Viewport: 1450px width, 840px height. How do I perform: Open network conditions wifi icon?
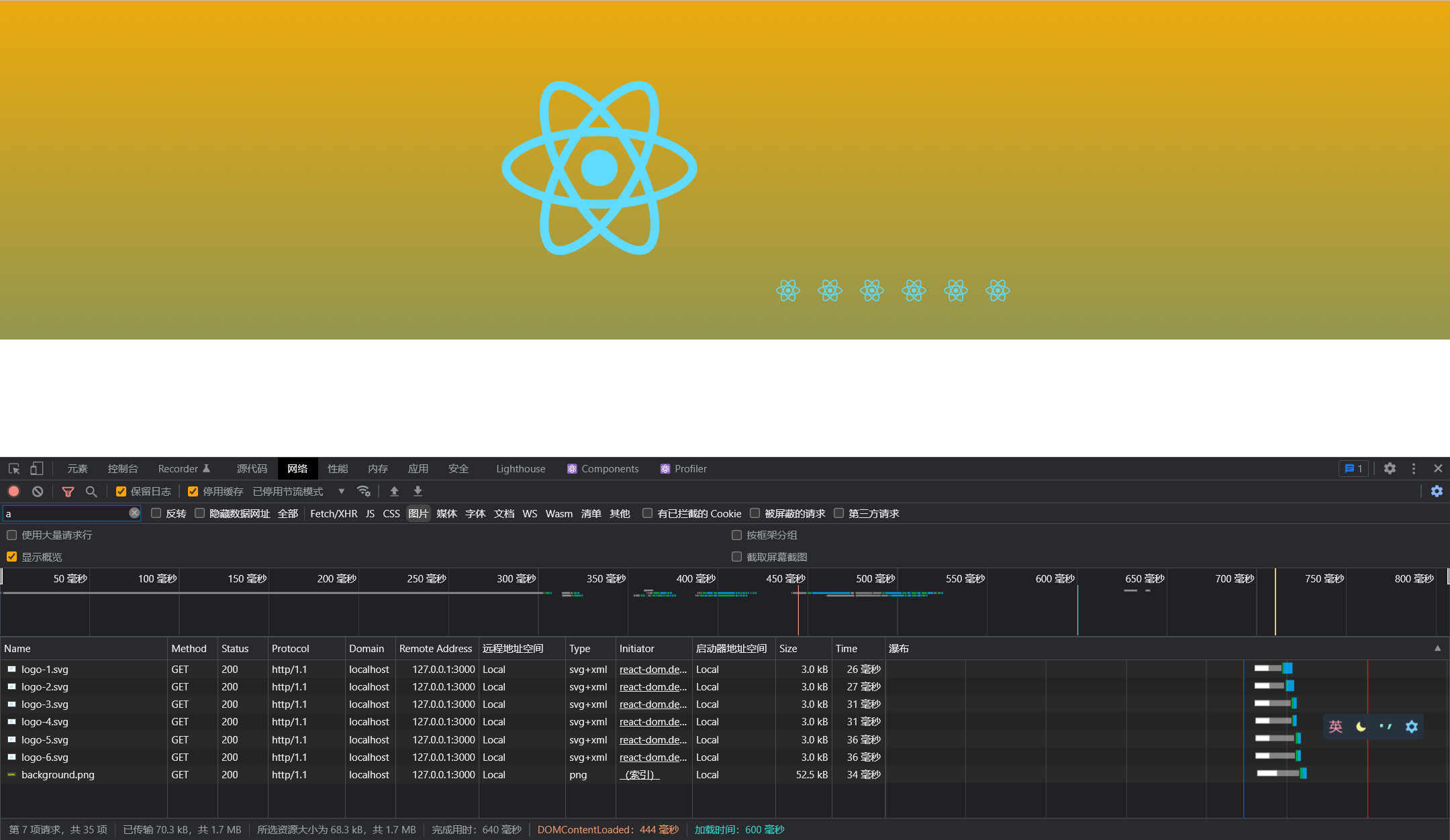[x=364, y=491]
